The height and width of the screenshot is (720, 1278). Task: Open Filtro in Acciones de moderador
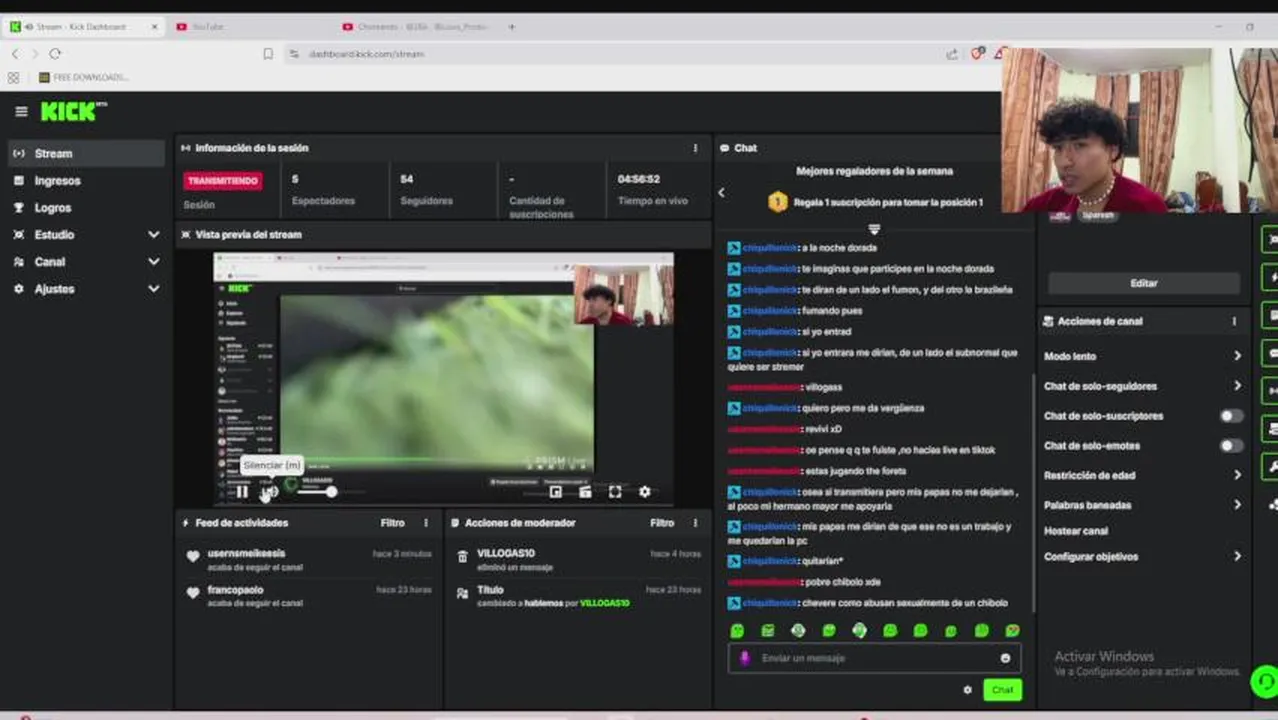coord(662,523)
